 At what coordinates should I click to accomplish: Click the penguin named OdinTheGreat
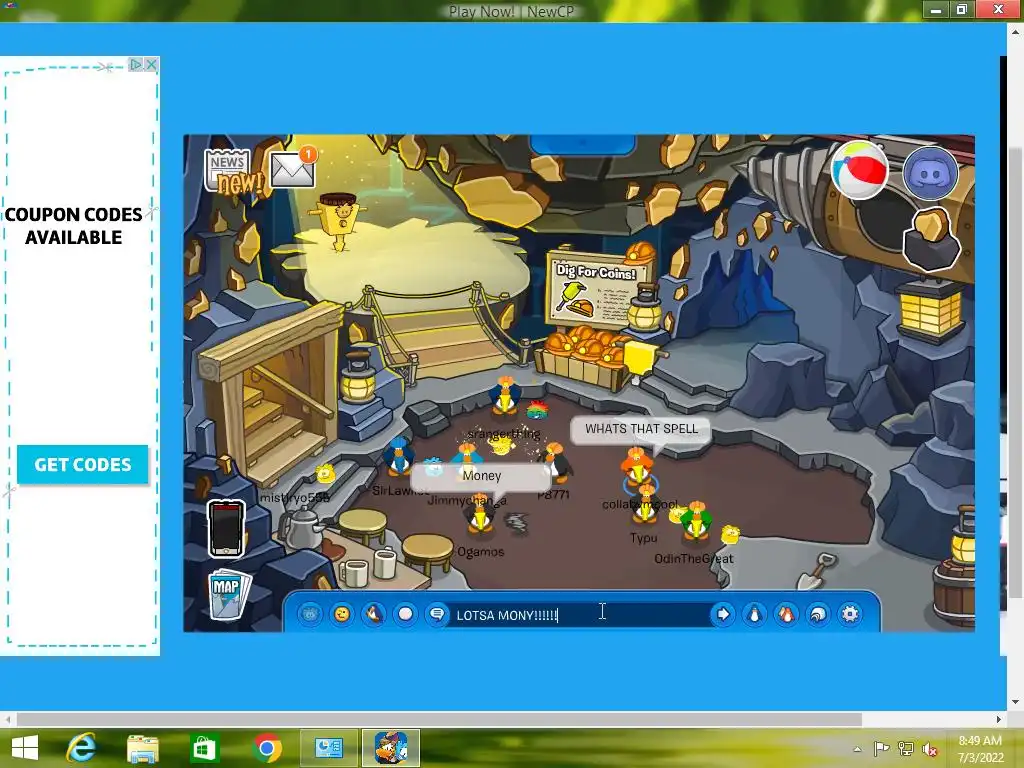pyautogui.click(x=696, y=522)
